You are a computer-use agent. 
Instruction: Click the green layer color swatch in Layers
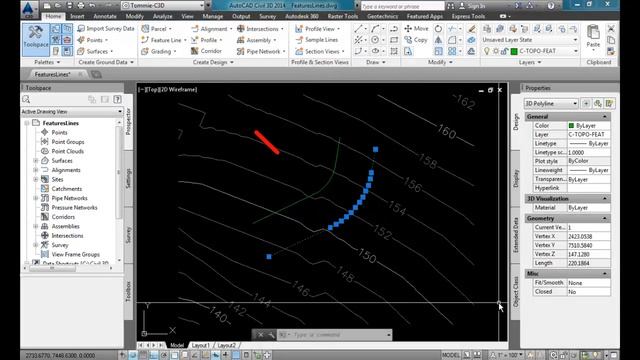point(514,51)
